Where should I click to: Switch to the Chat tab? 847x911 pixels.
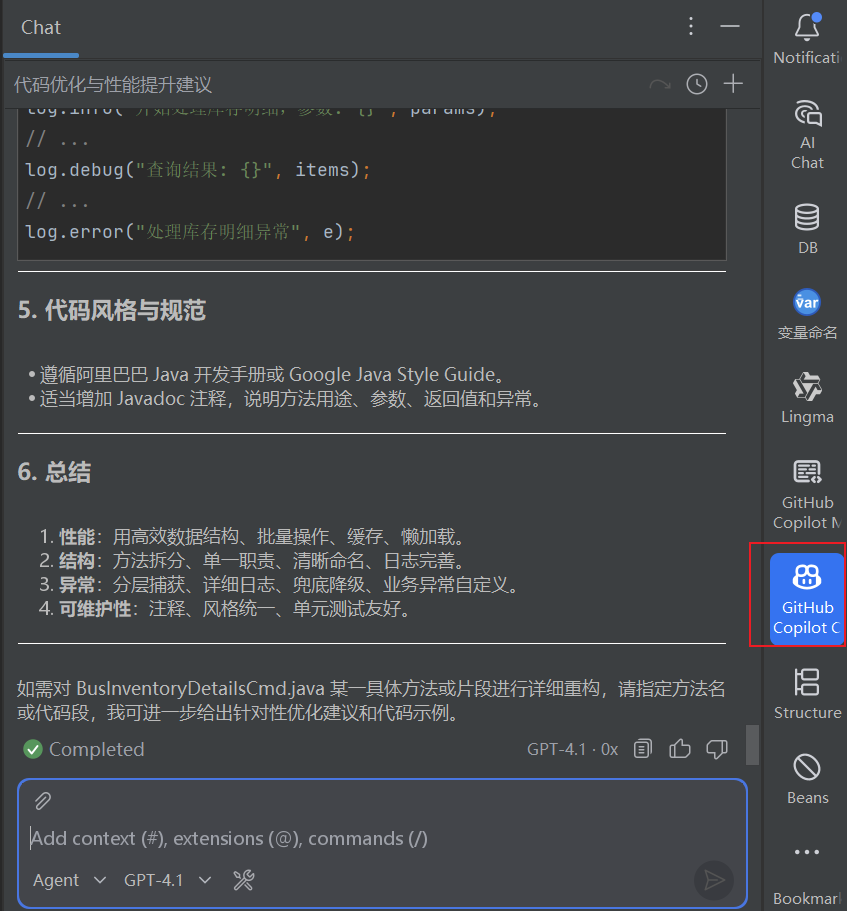[x=41, y=28]
